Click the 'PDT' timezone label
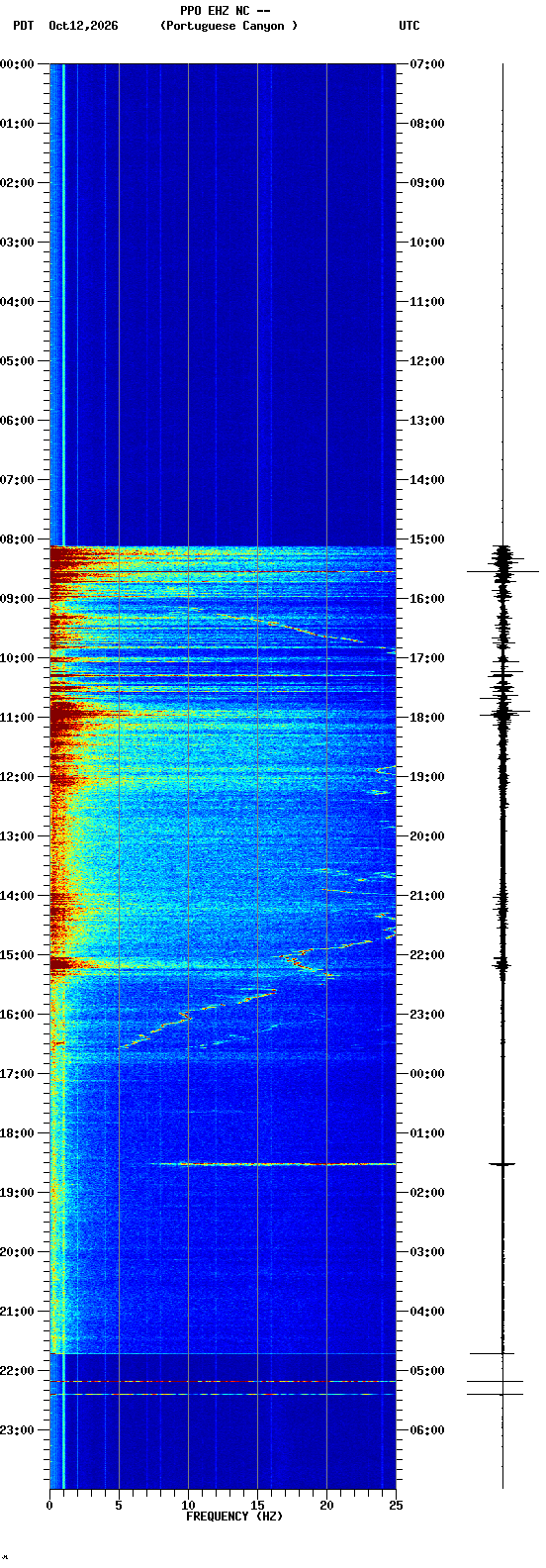Screen dimensions: 546x1568 point(23,26)
